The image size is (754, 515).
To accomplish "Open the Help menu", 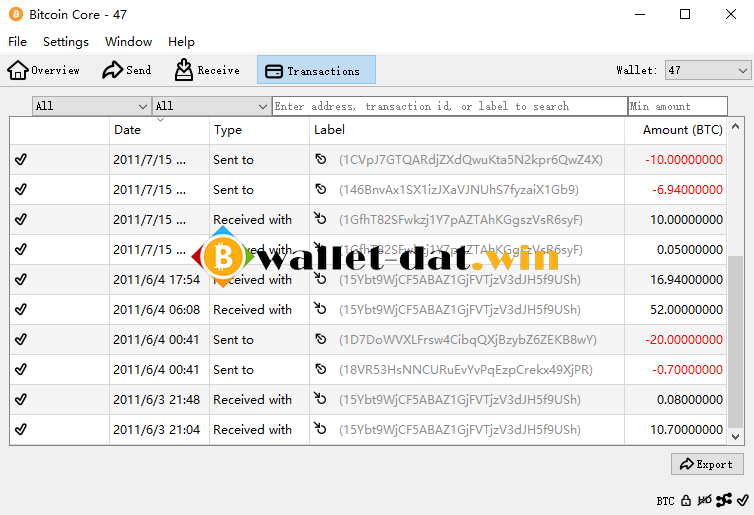I will coord(181,42).
